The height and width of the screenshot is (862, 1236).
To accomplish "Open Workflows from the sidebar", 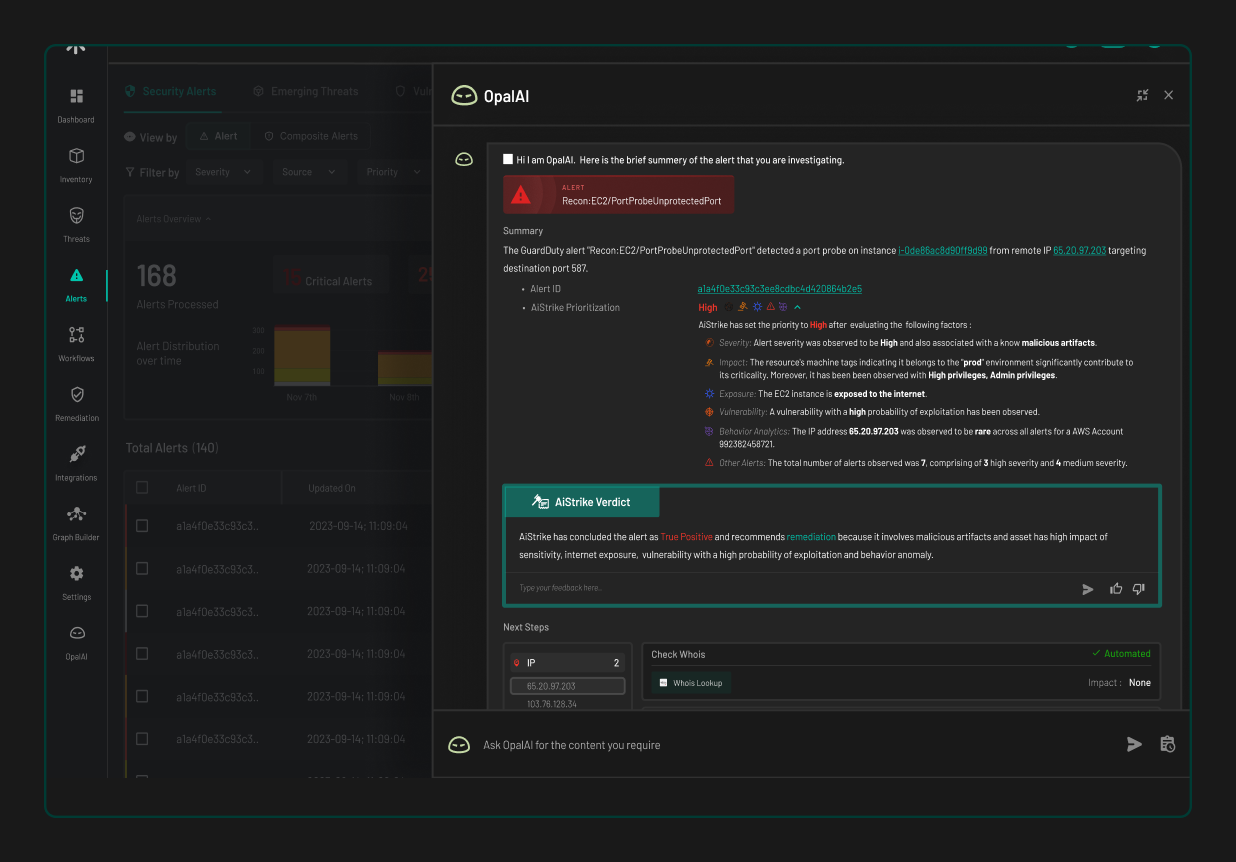I will pyautogui.click(x=76, y=335).
